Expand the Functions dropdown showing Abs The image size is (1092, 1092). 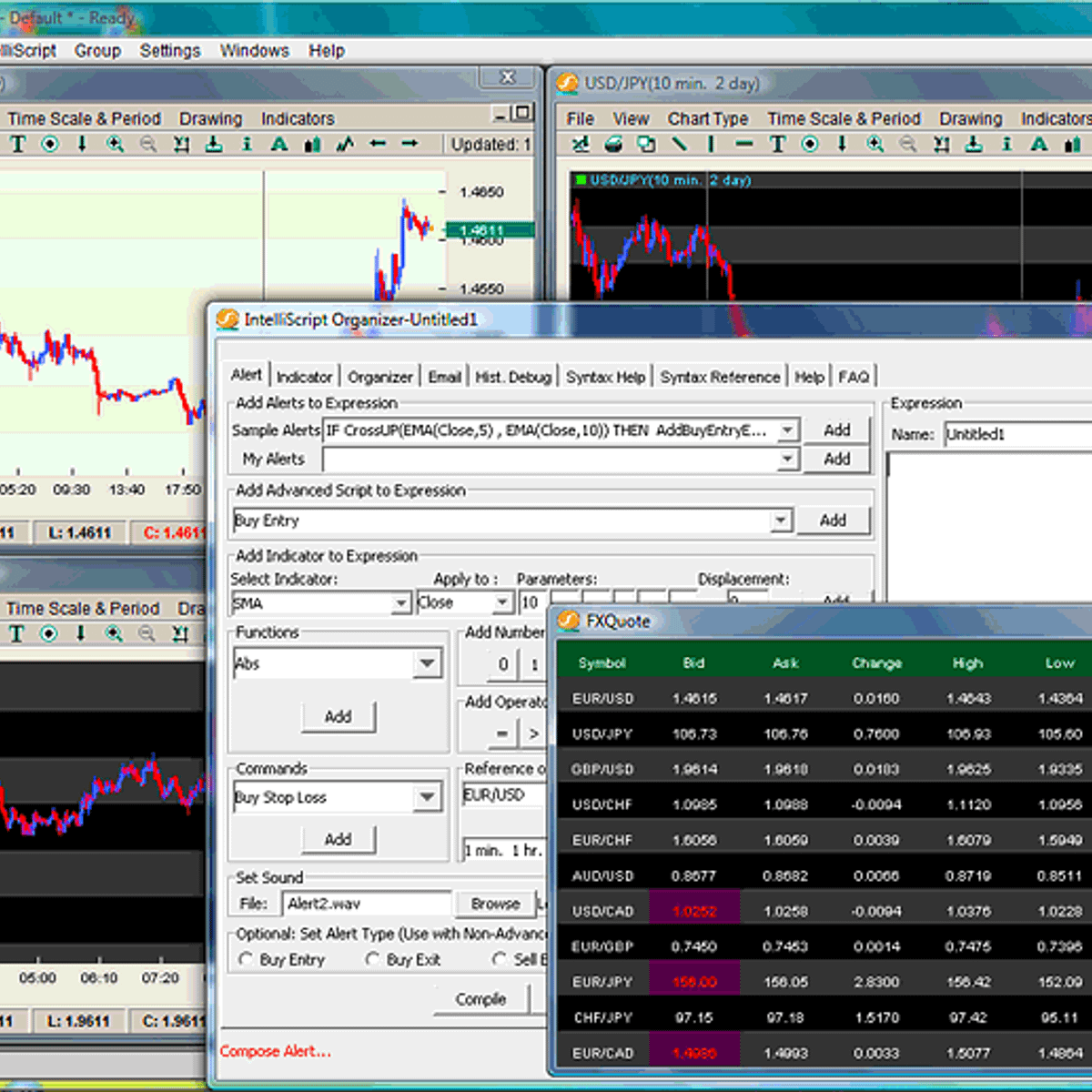tap(428, 663)
